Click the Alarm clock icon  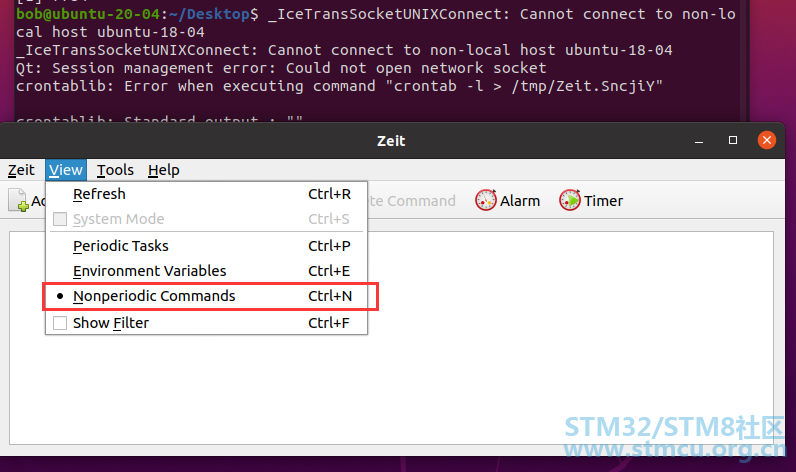point(486,200)
